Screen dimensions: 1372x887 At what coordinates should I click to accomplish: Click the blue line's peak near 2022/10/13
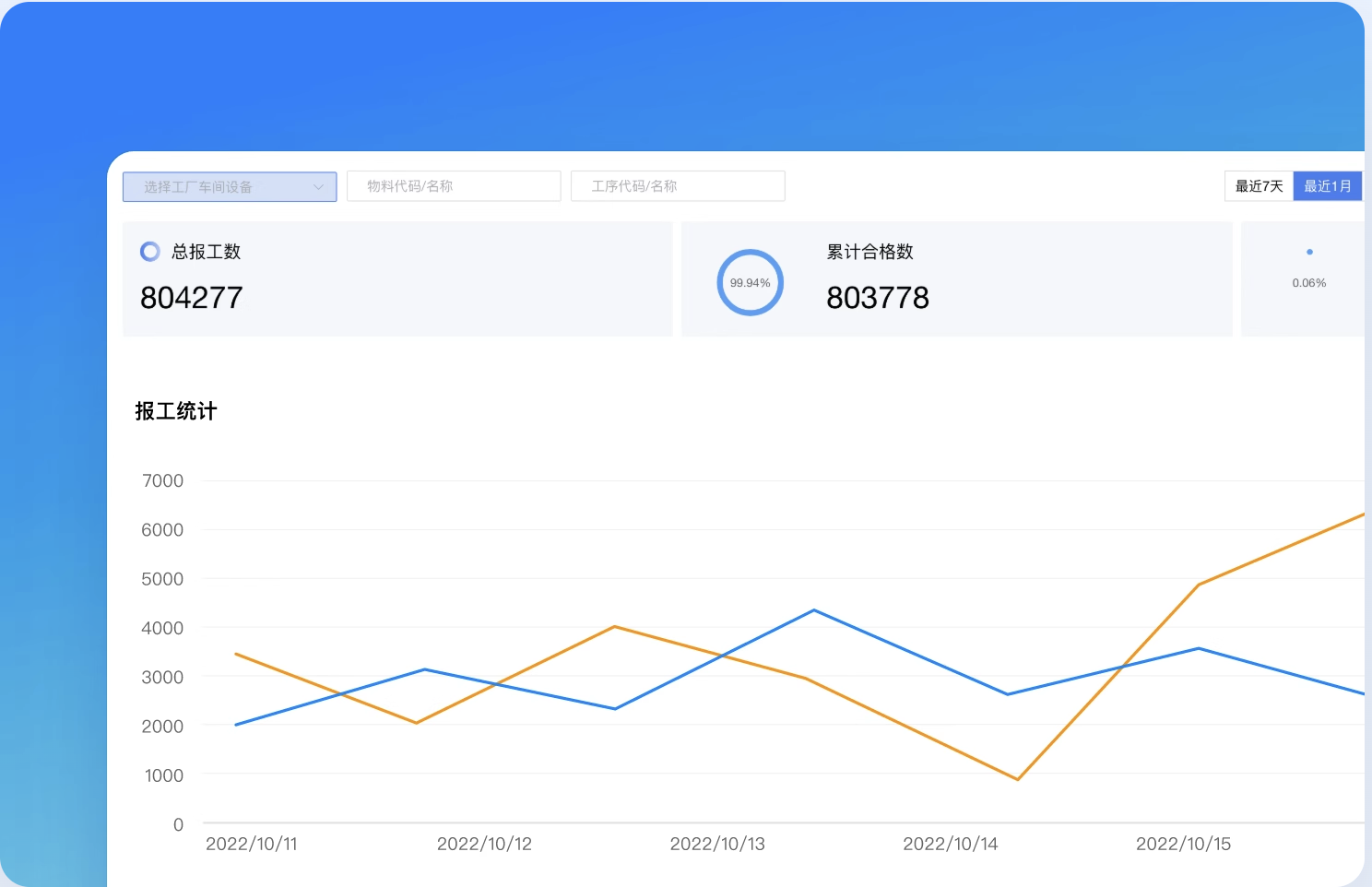[814, 610]
